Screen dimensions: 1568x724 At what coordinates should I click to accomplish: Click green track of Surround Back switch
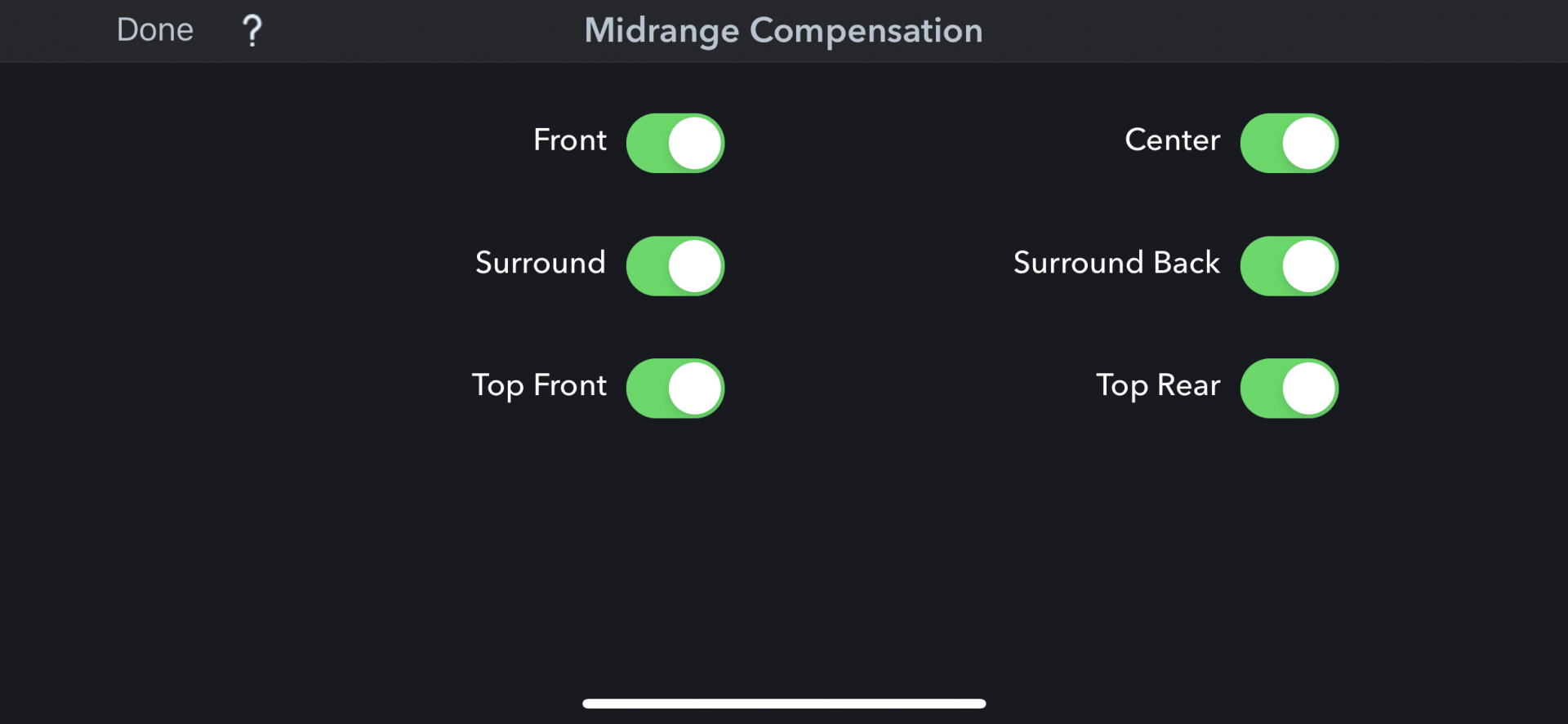(x=1261, y=266)
